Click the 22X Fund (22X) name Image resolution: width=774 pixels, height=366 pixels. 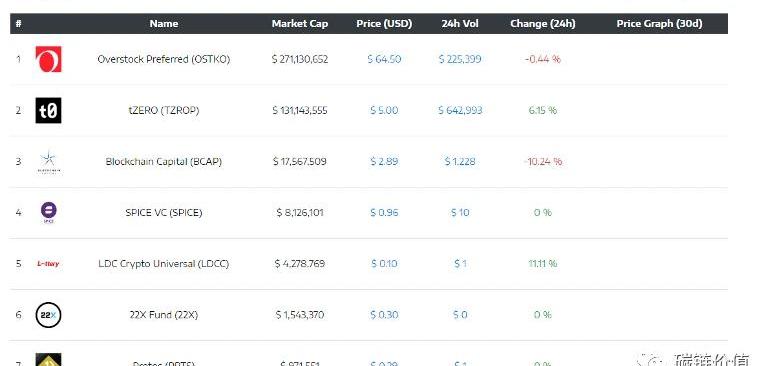[x=164, y=315]
